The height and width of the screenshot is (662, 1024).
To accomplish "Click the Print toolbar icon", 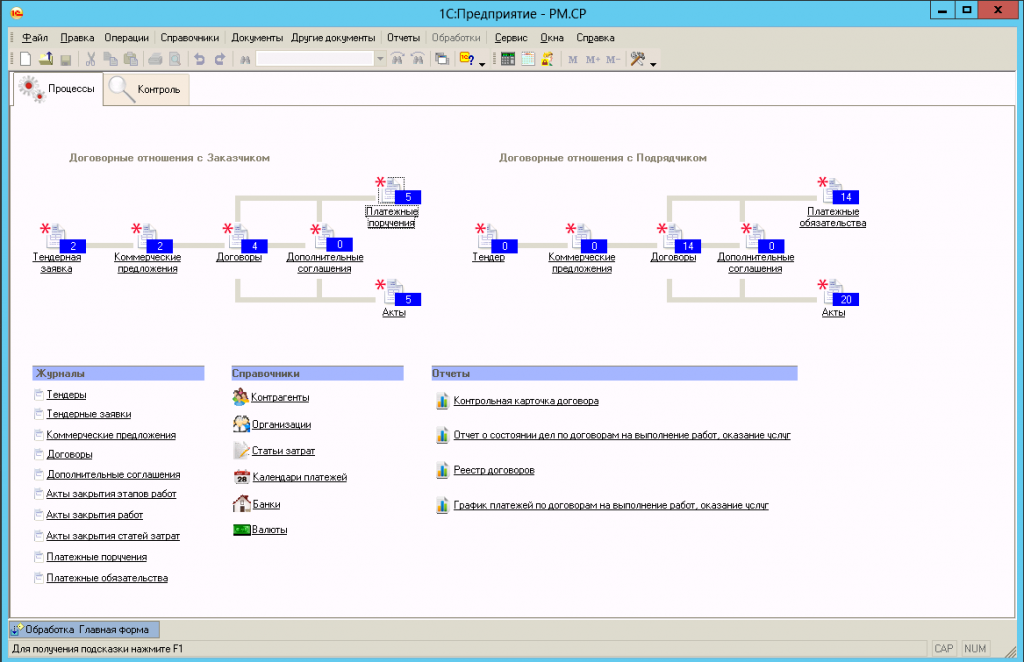I will (155, 59).
